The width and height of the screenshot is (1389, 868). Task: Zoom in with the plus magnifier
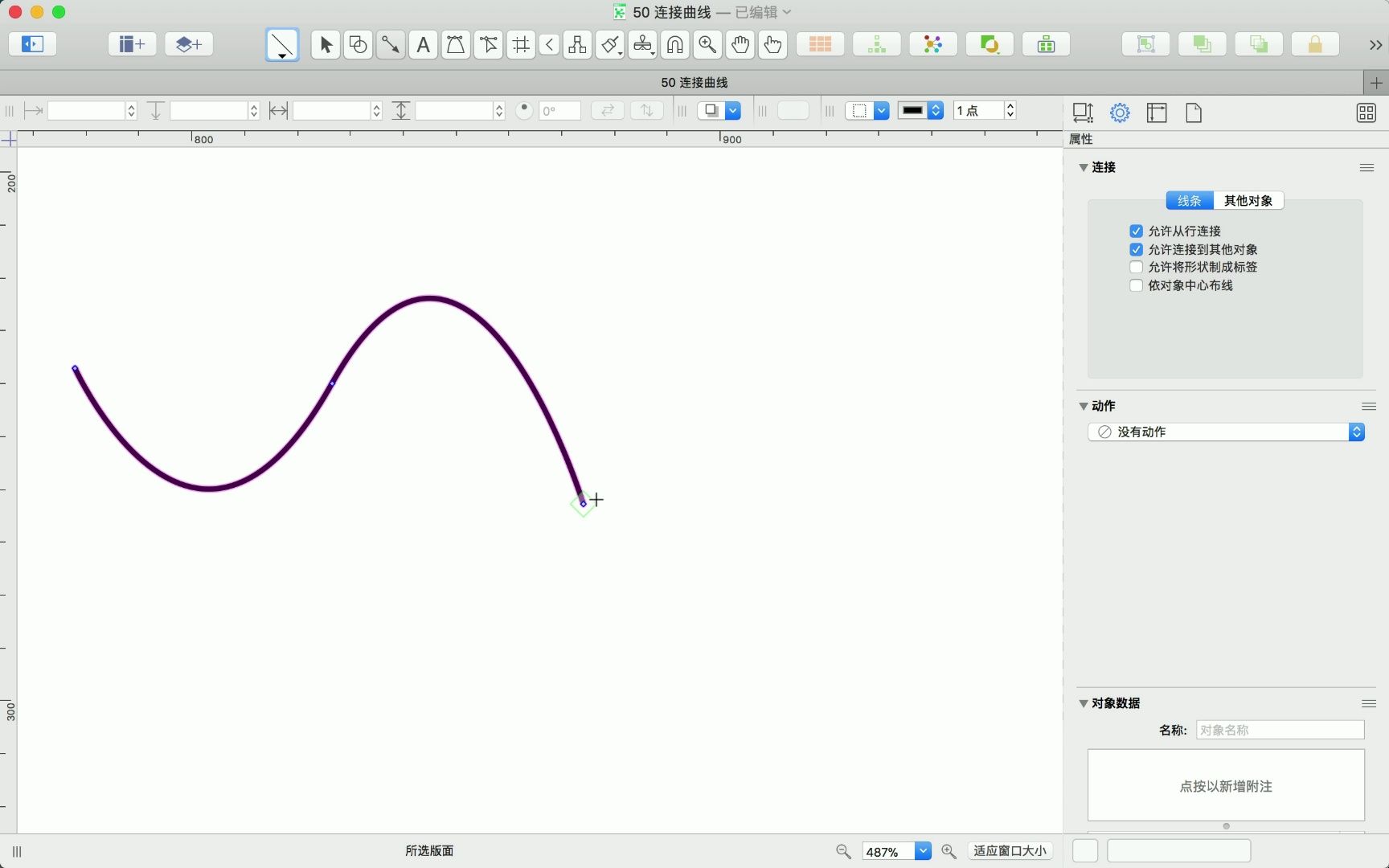(x=949, y=851)
